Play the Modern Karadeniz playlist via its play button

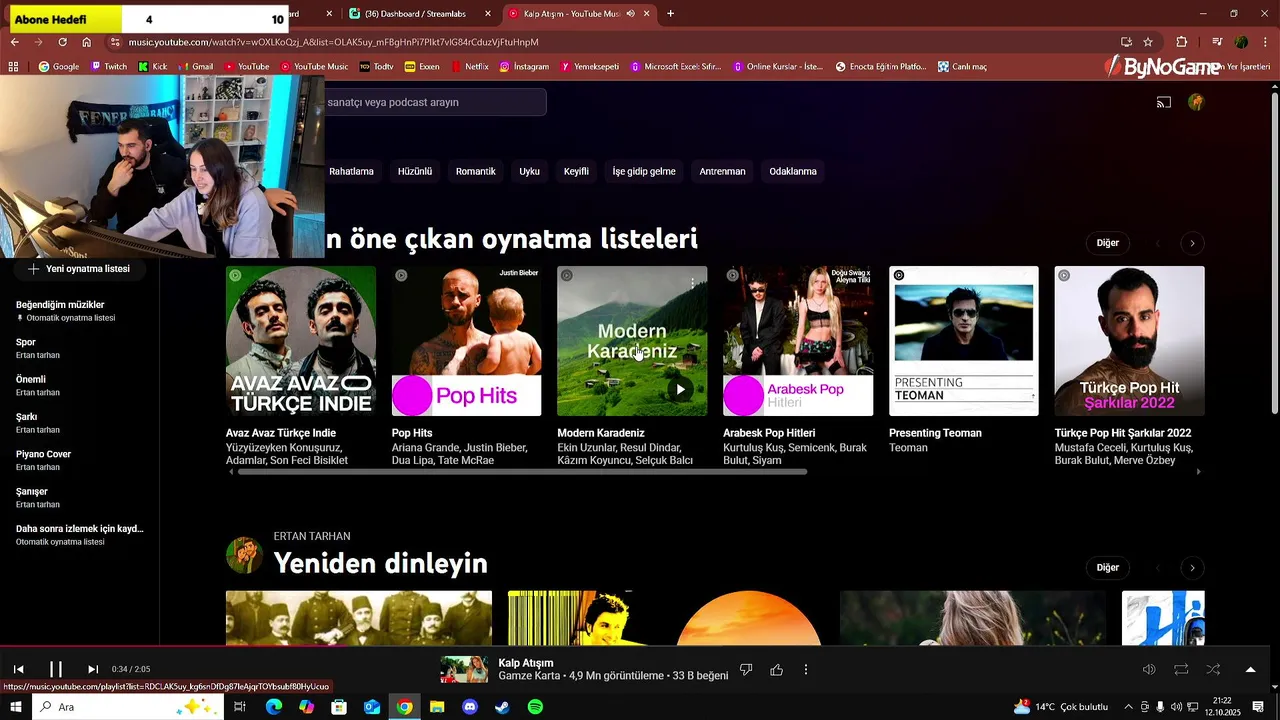(680, 389)
